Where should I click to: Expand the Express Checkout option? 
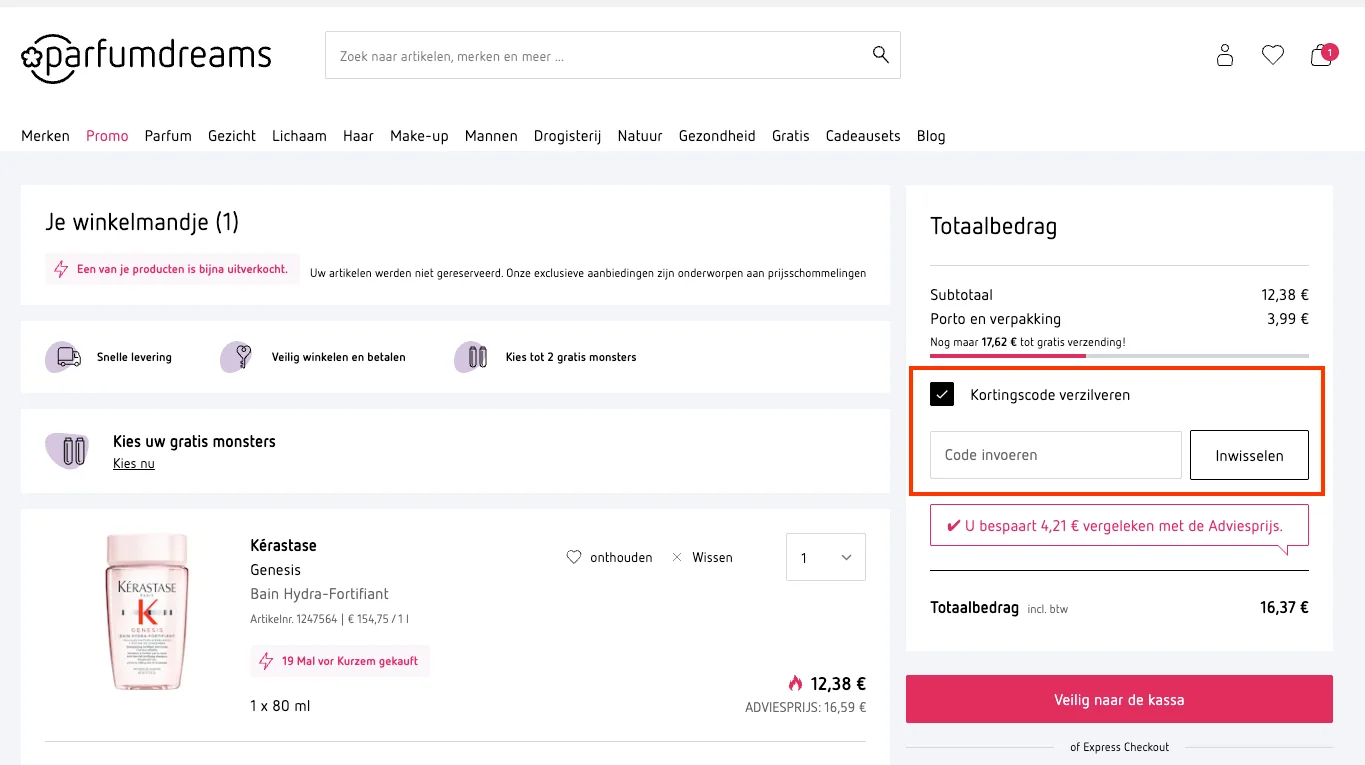1119,747
